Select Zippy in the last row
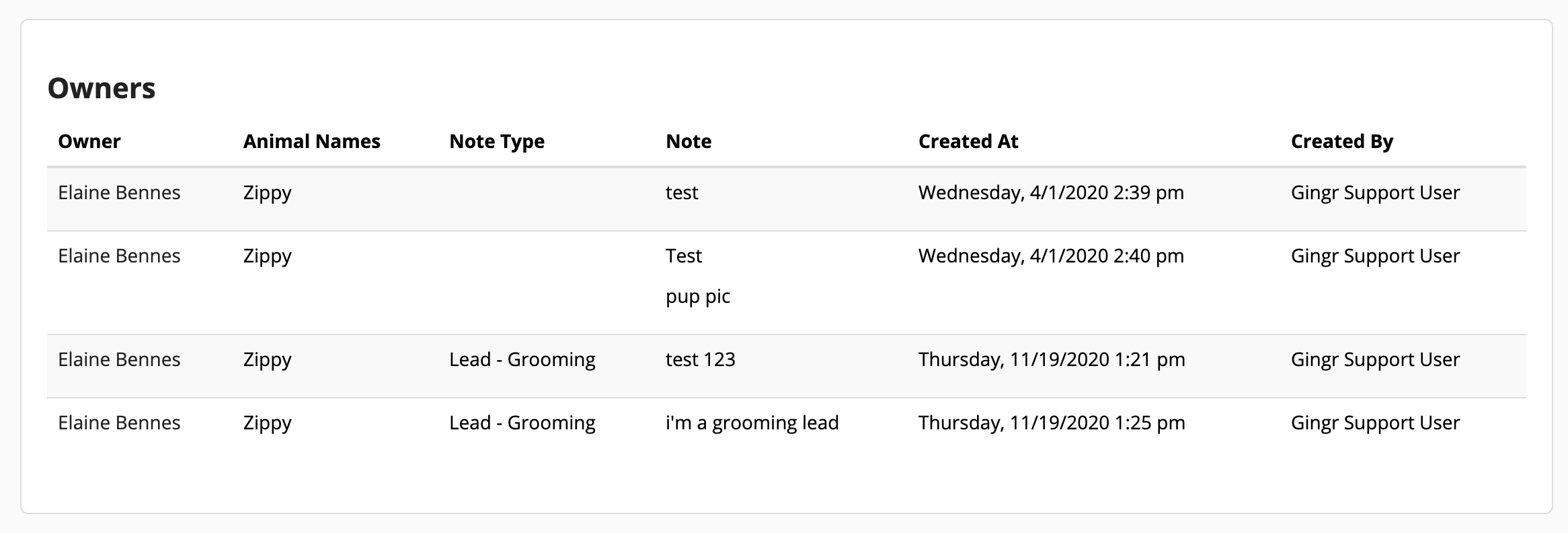The image size is (1568, 533). (268, 423)
